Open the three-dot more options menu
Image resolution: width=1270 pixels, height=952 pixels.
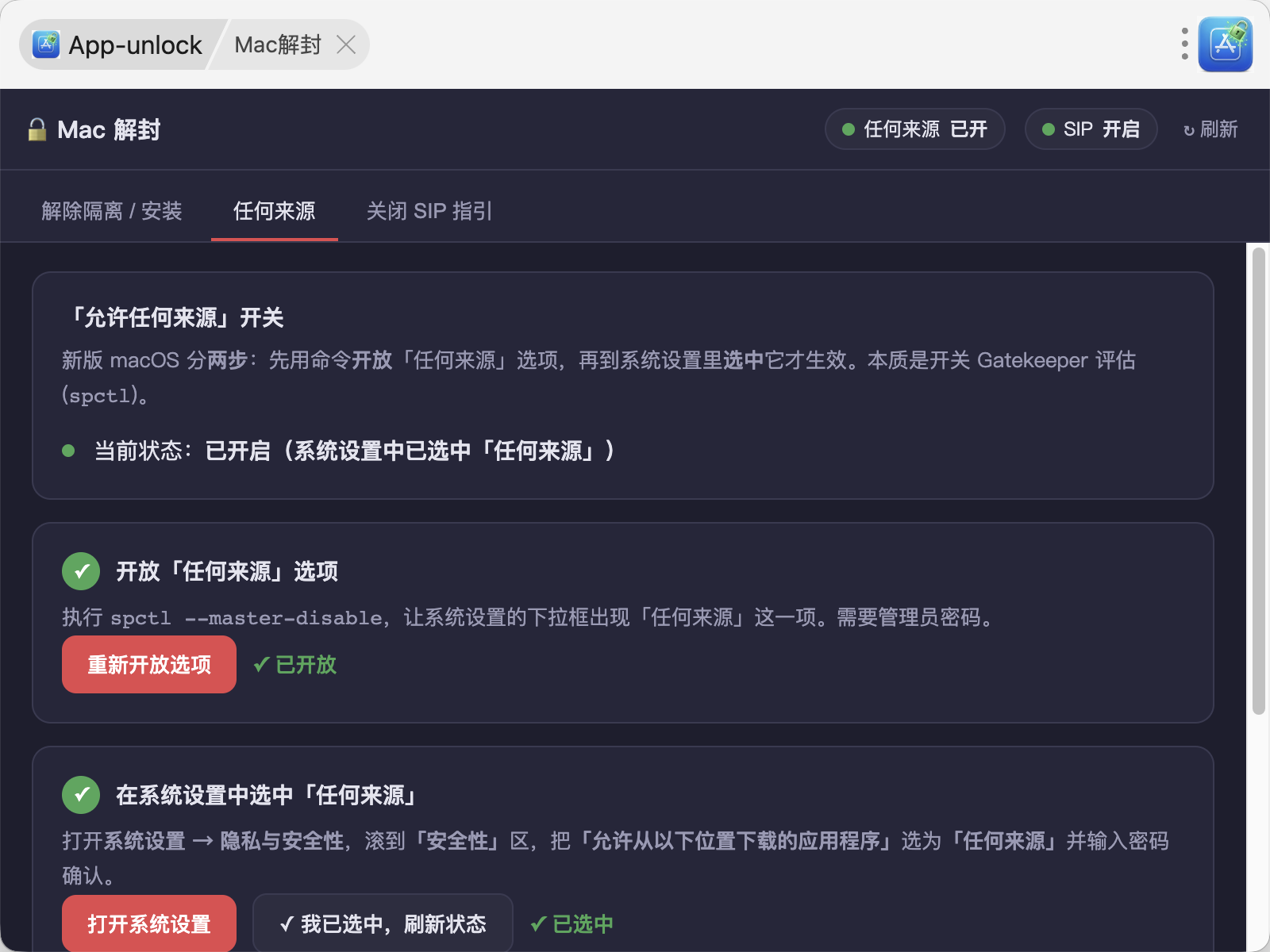(1184, 44)
